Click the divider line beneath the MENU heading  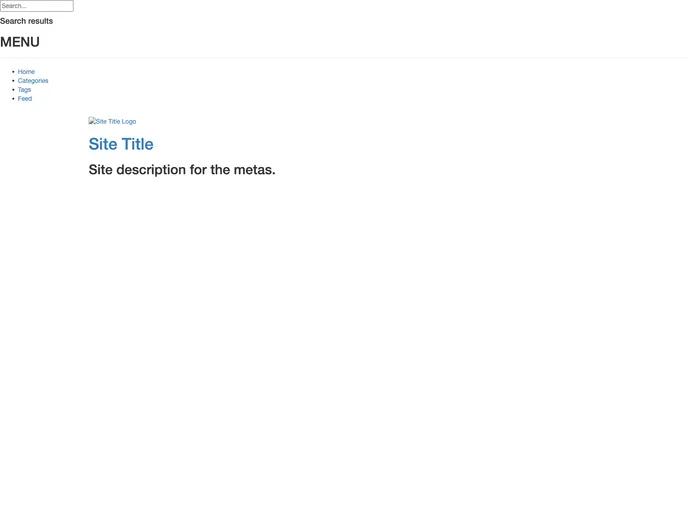pyautogui.click(x=344, y=57)
